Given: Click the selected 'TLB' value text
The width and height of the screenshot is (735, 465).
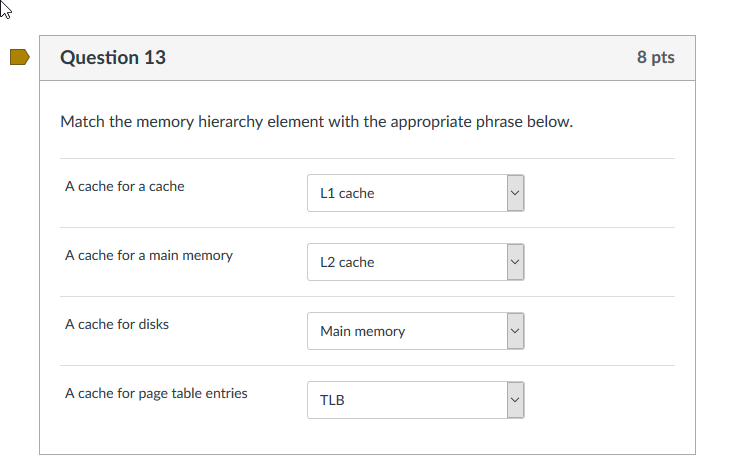Looking at the screenshot, I should [x=332, y=400].
